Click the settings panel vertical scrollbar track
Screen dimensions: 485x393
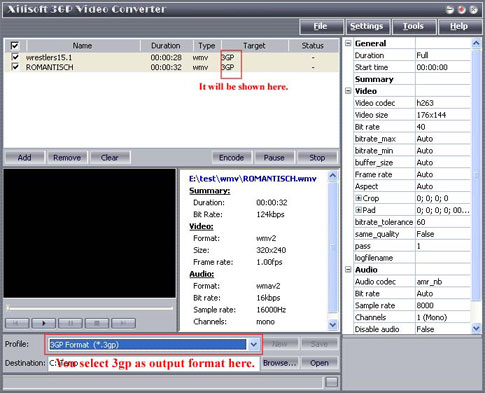click(476, 186)
